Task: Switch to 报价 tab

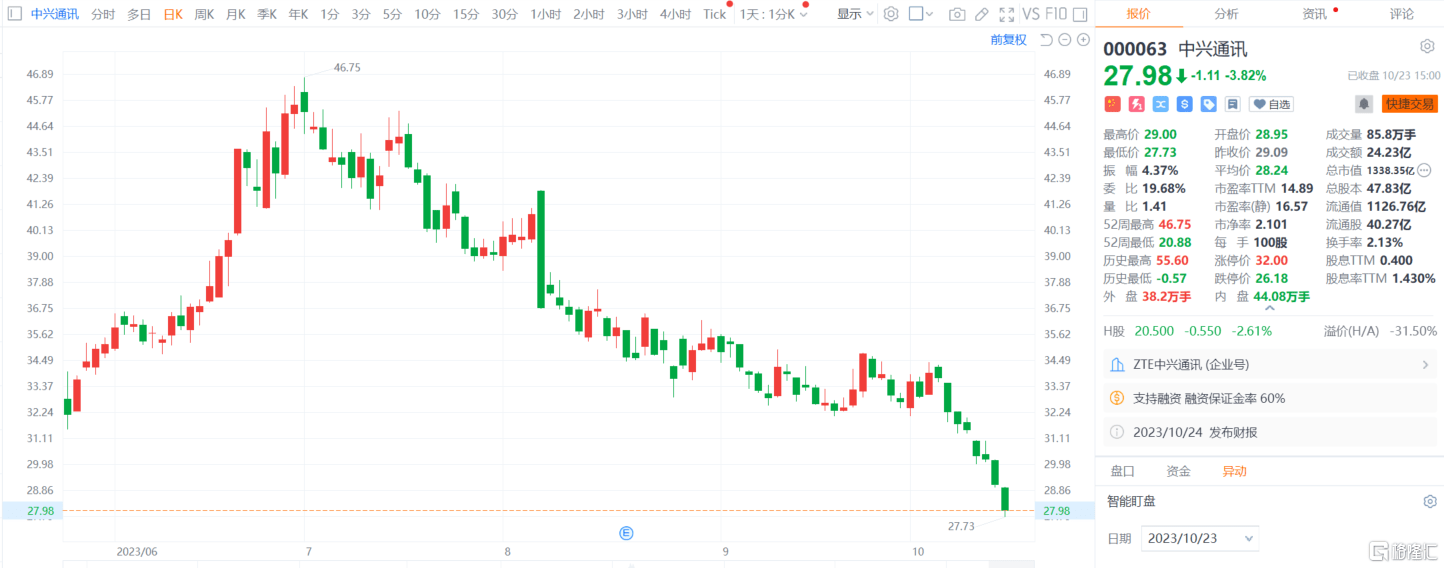Action: click(x=1138, y=14)
